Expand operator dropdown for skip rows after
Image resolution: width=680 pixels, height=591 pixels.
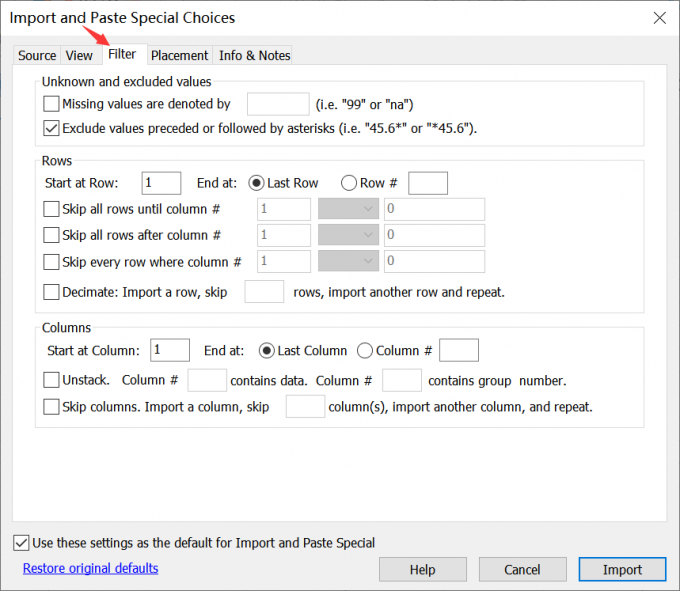point(348,235)
